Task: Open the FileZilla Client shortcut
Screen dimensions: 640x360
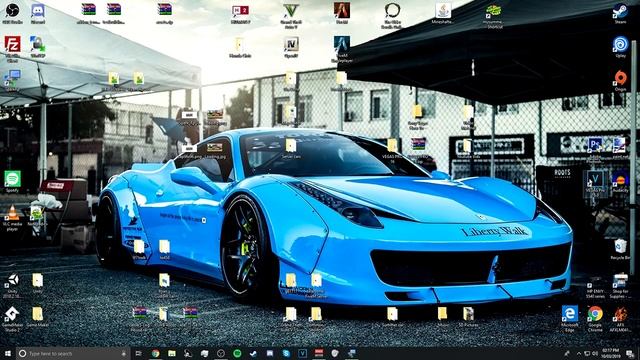Action: click(x=12, y=49)
